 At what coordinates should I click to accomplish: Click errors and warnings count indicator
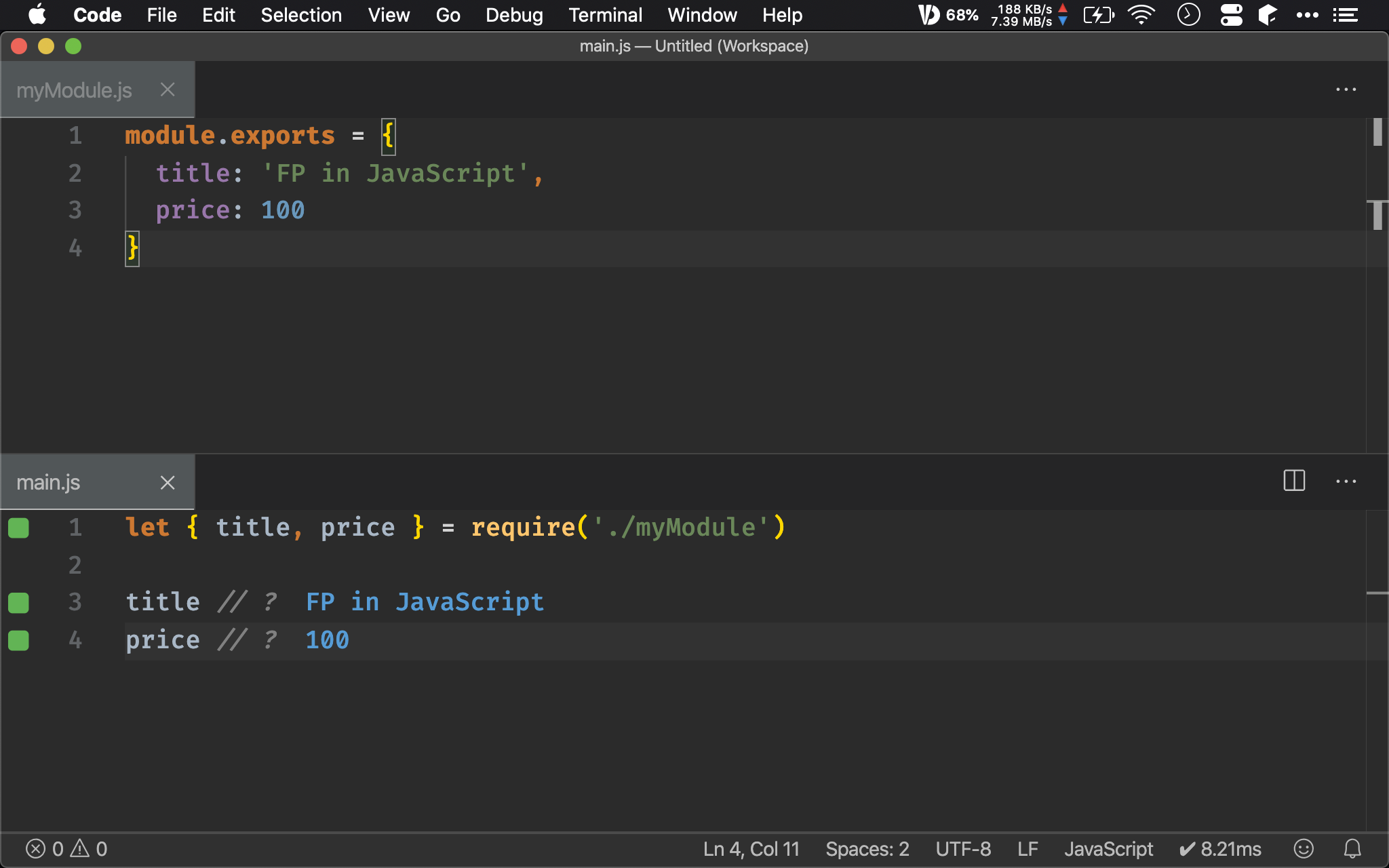(x=66, y=848)
